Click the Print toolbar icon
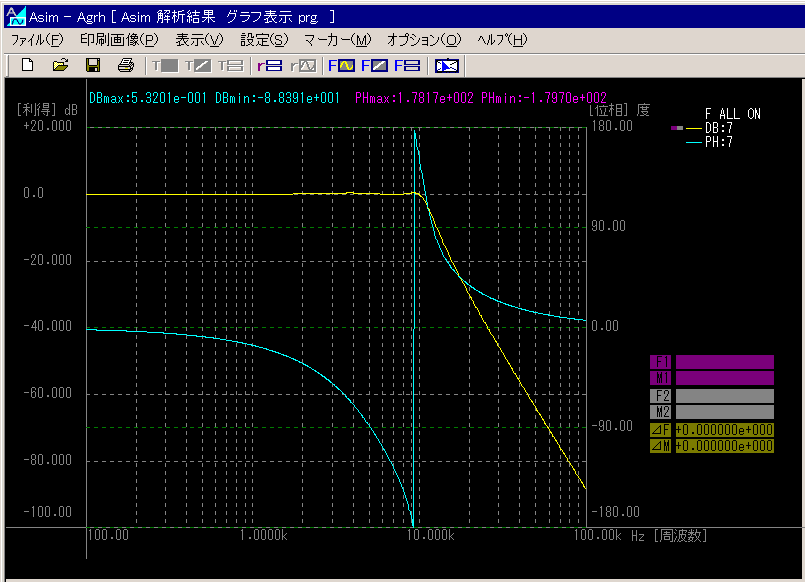The height and width of the screenshot is (582, 805). click(x=125, y=66)
